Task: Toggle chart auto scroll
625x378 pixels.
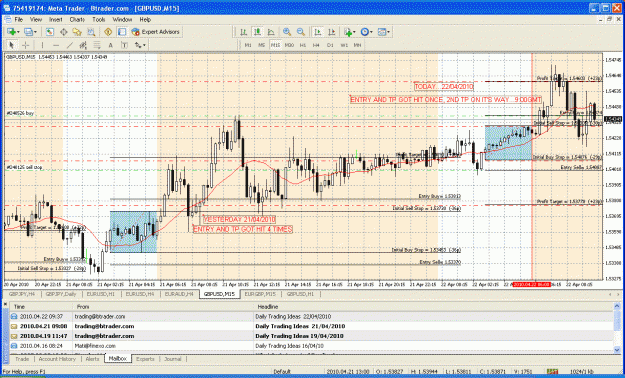Action: 318,32
